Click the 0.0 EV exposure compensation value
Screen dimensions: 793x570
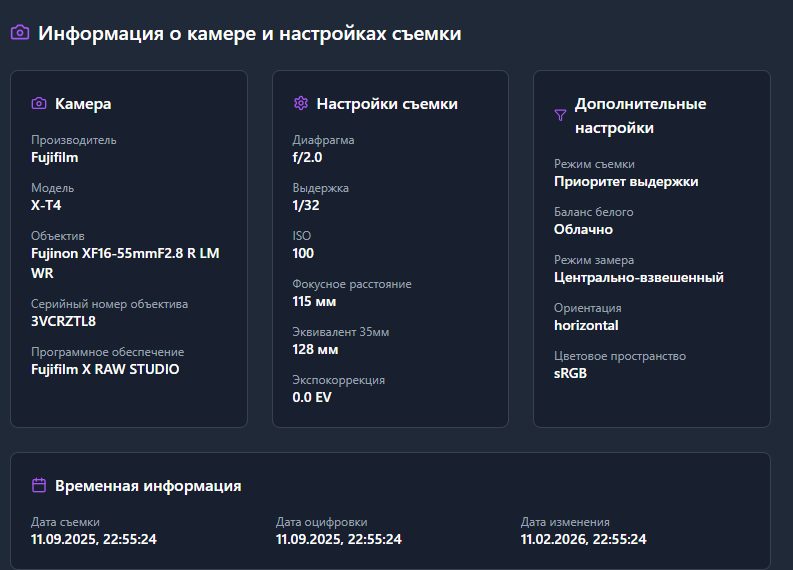(311, 397)
